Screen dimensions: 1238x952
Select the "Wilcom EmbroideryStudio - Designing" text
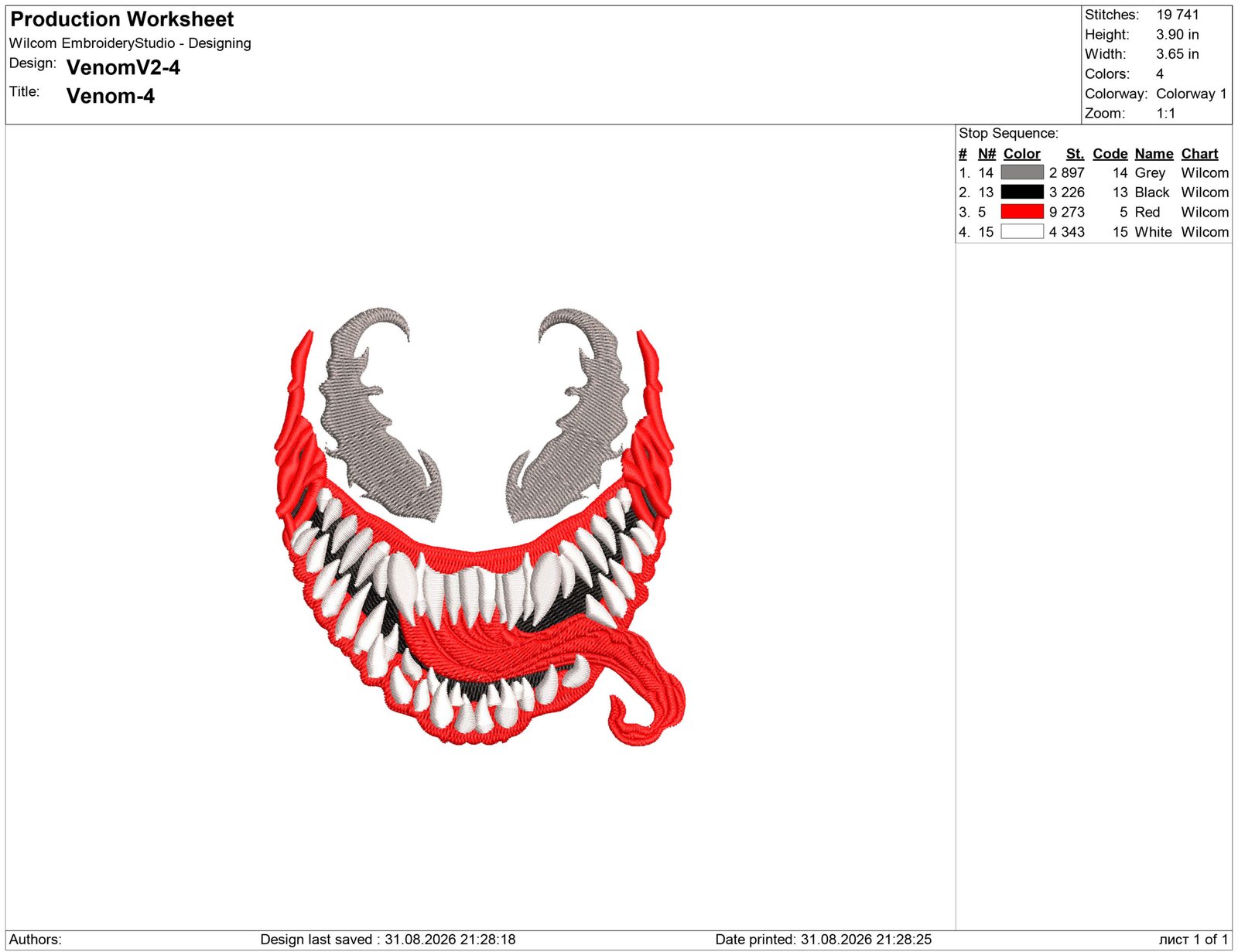[x=130, y=43]
